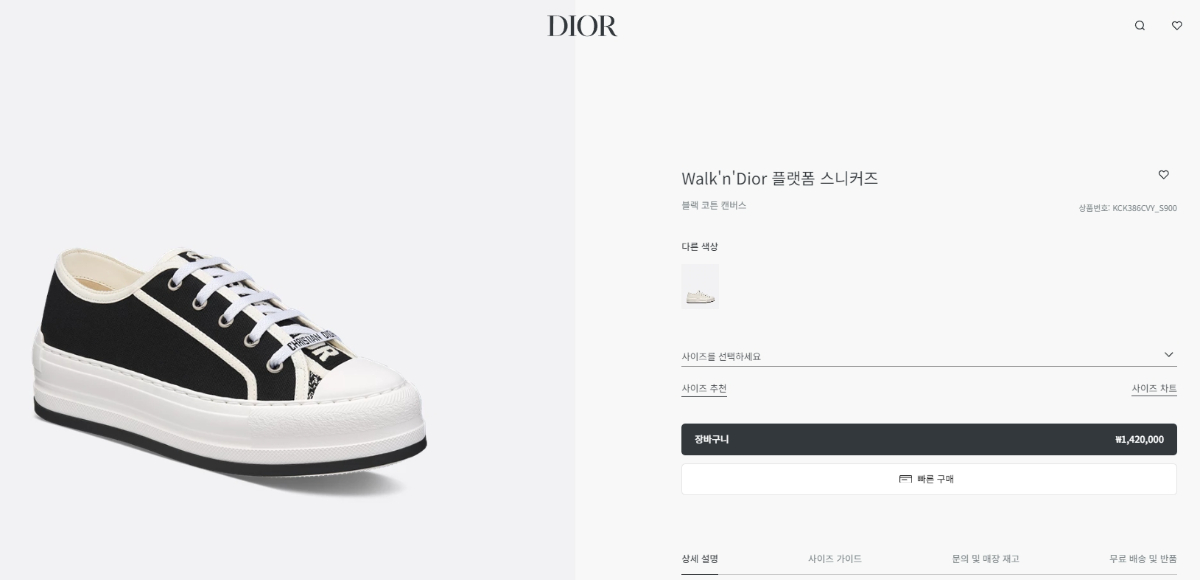Image resolution: width=1200 pixels, height=580 pixels.
Task: Click the ₩1,420,000 price on cart button
Action: tap(1139, 439)
